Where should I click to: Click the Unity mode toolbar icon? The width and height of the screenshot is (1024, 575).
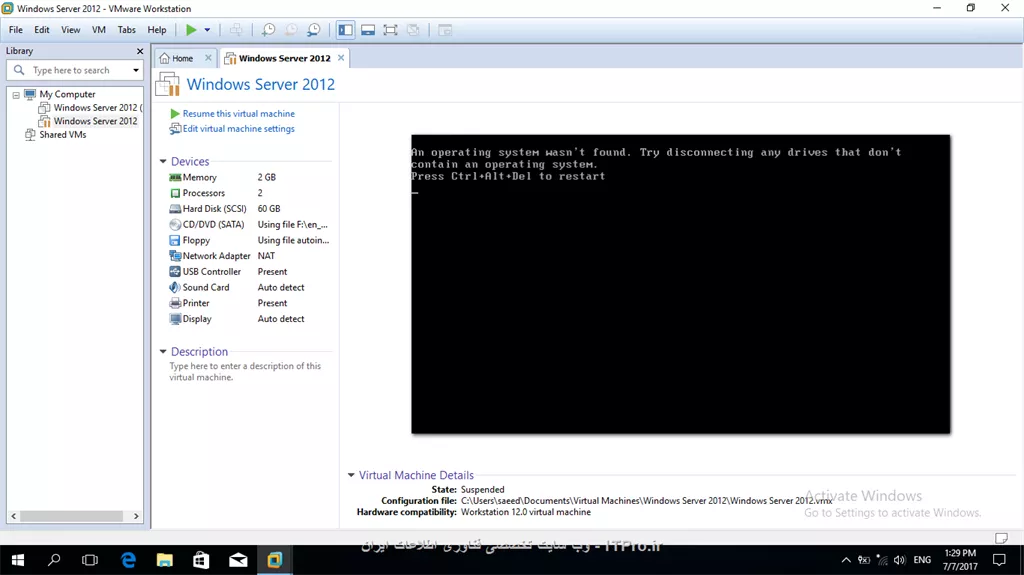tap(413, 29)
